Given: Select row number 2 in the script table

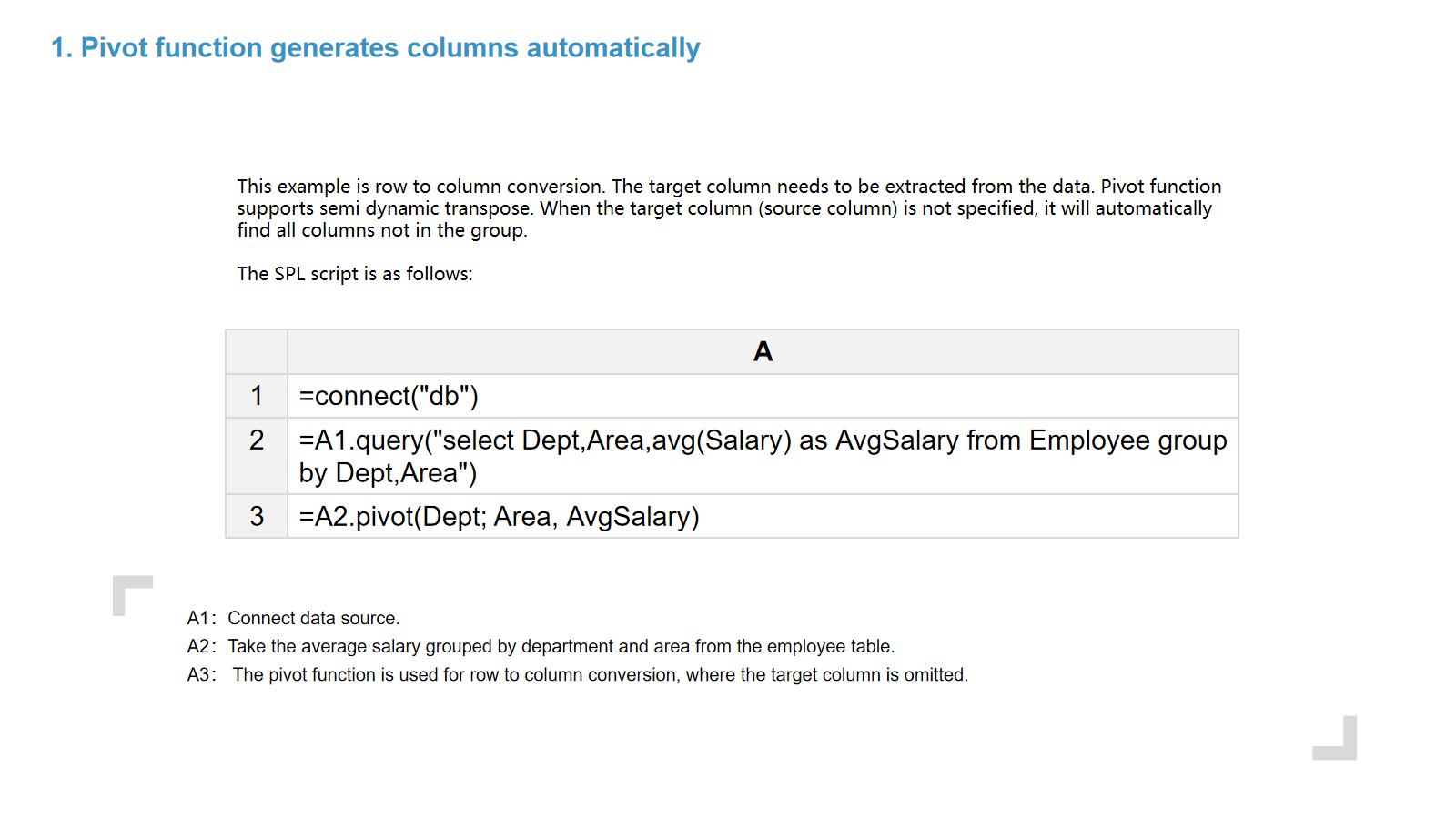Looking at the screenshot, I should pyautogui.click(x=257, y=440).
